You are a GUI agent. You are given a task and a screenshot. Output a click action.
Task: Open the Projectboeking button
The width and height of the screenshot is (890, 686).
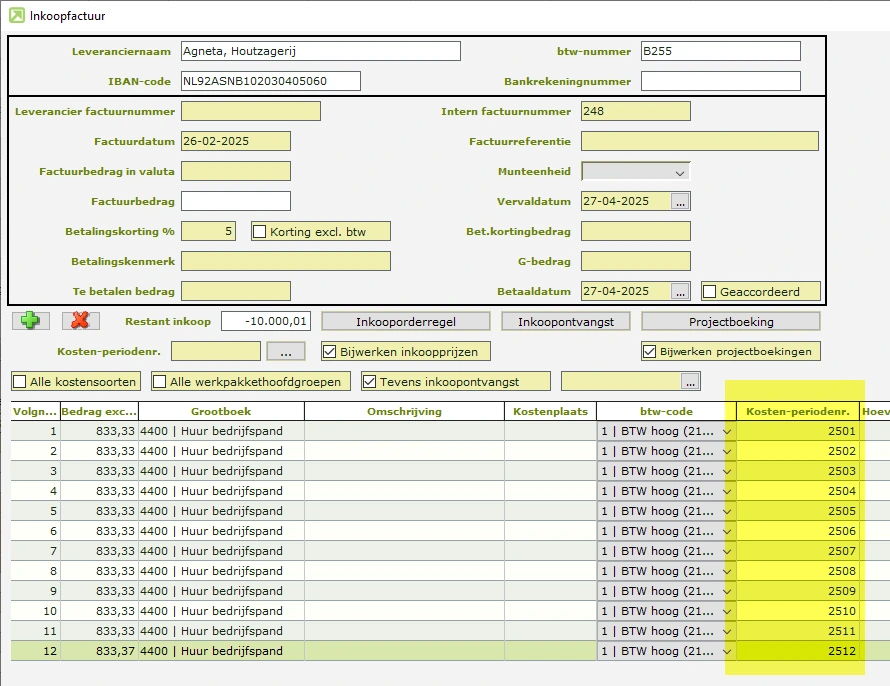pos(730,321)
